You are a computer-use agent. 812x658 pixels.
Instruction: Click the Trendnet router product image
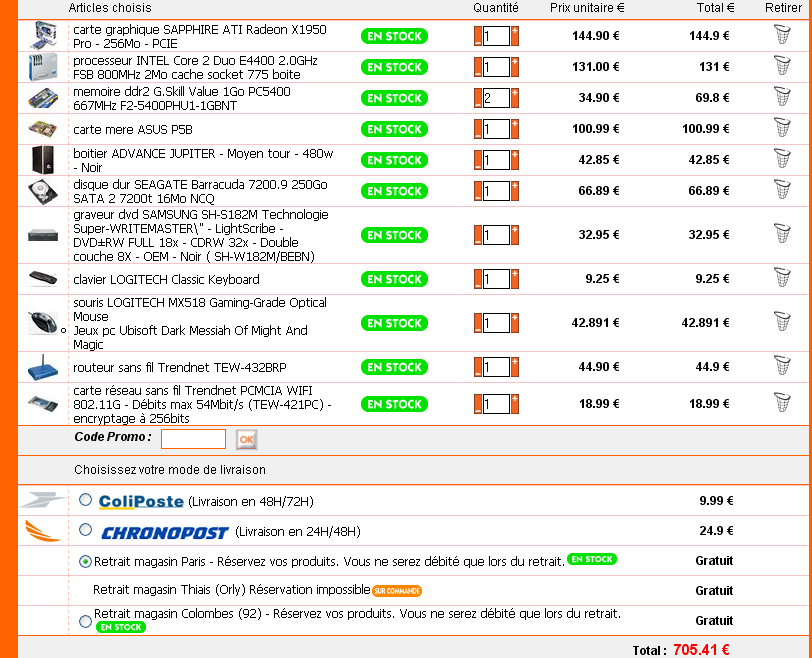coord(43,367)
